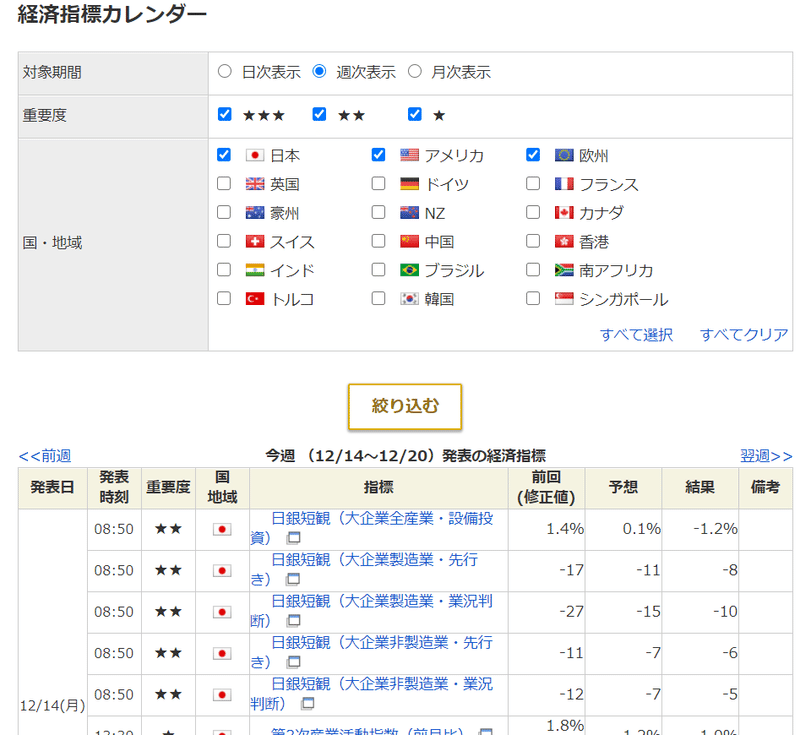Click the US flag icon beside アメリカ
The height and width of the screenshot is (735, 800).
click(x=409, y=155)
